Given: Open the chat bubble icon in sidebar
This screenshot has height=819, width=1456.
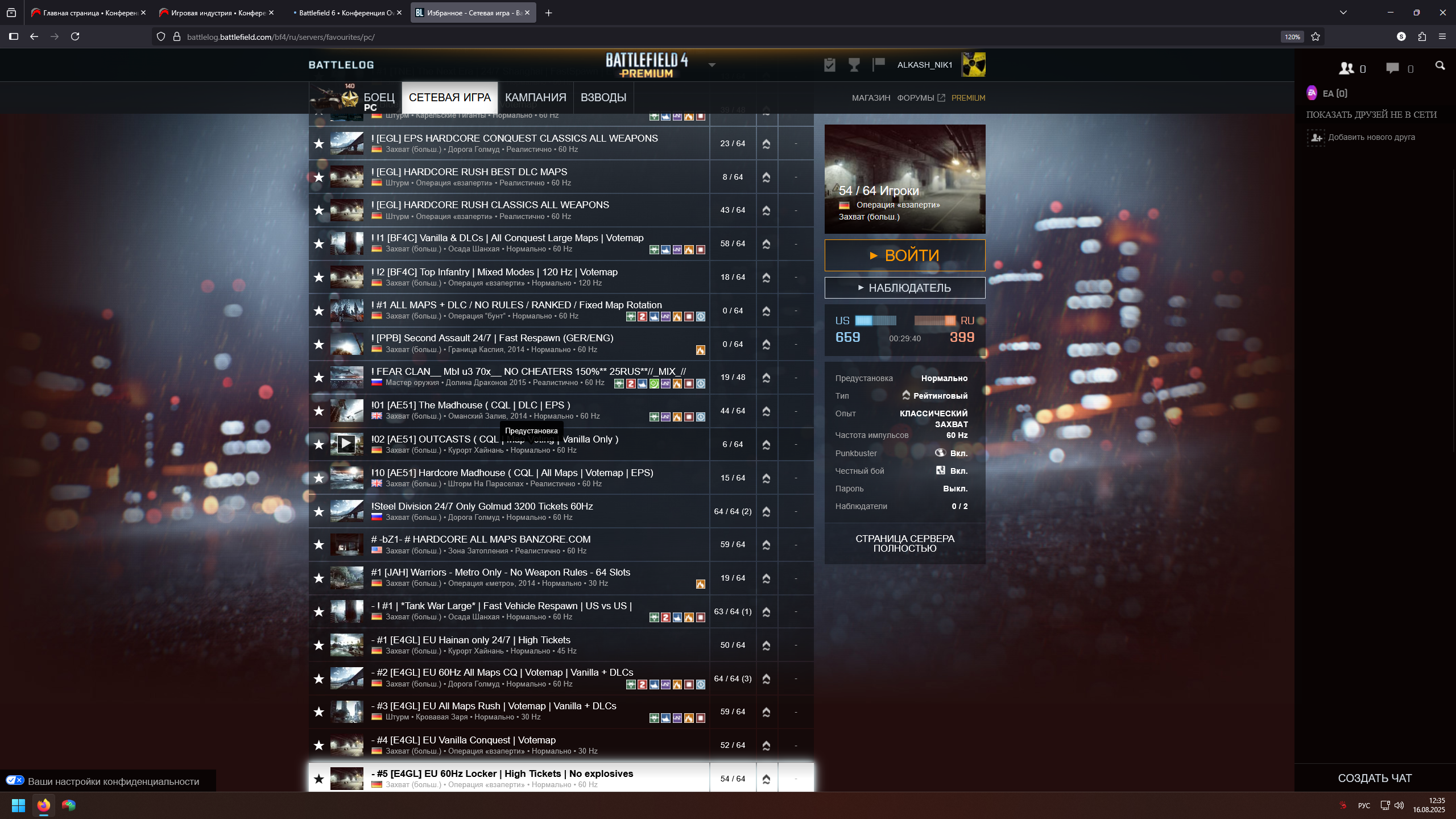Looking at the screenshot, I should pos(1392,68).
